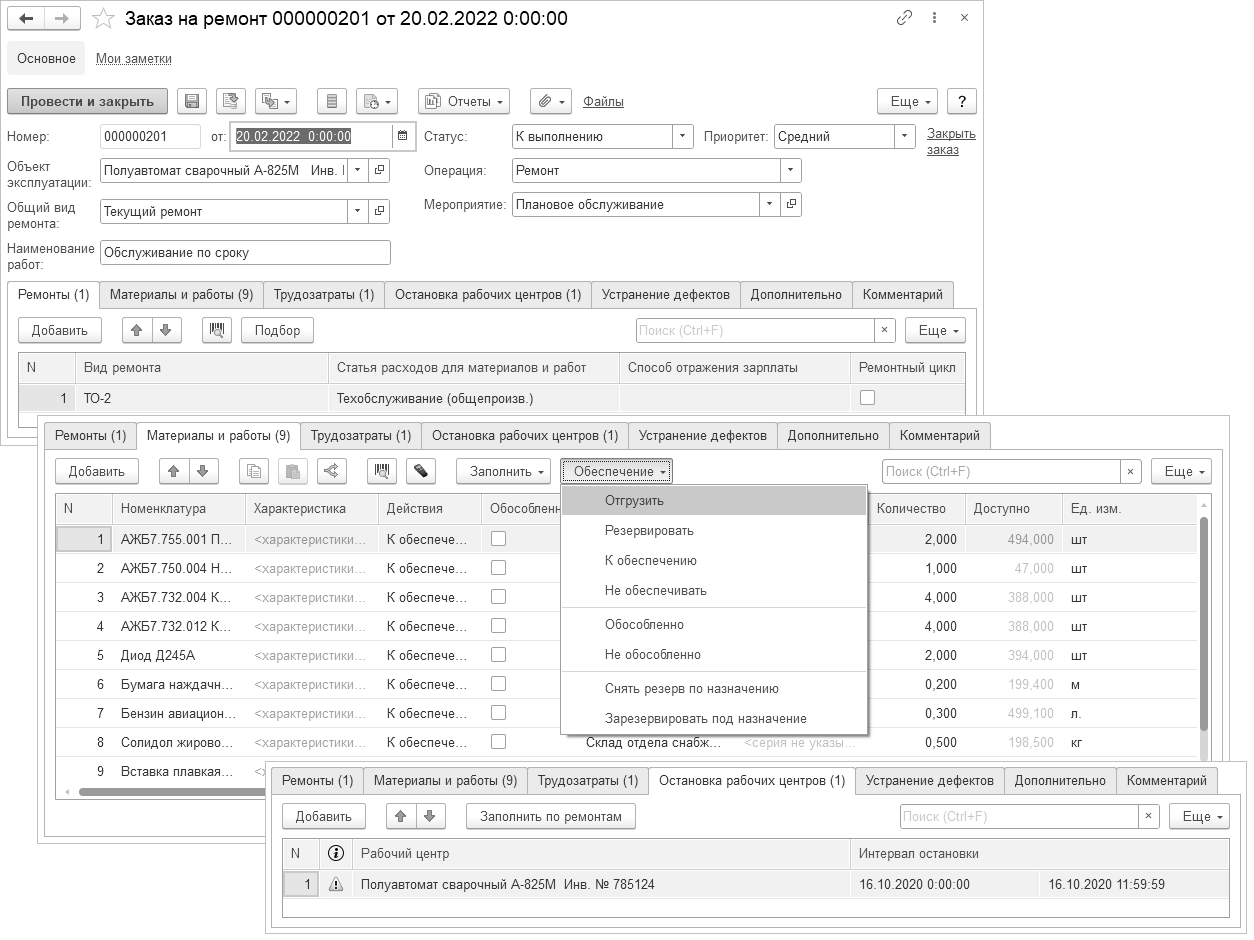Open calendar picker beside date field
1254x940 pixels.
point(402,136)
